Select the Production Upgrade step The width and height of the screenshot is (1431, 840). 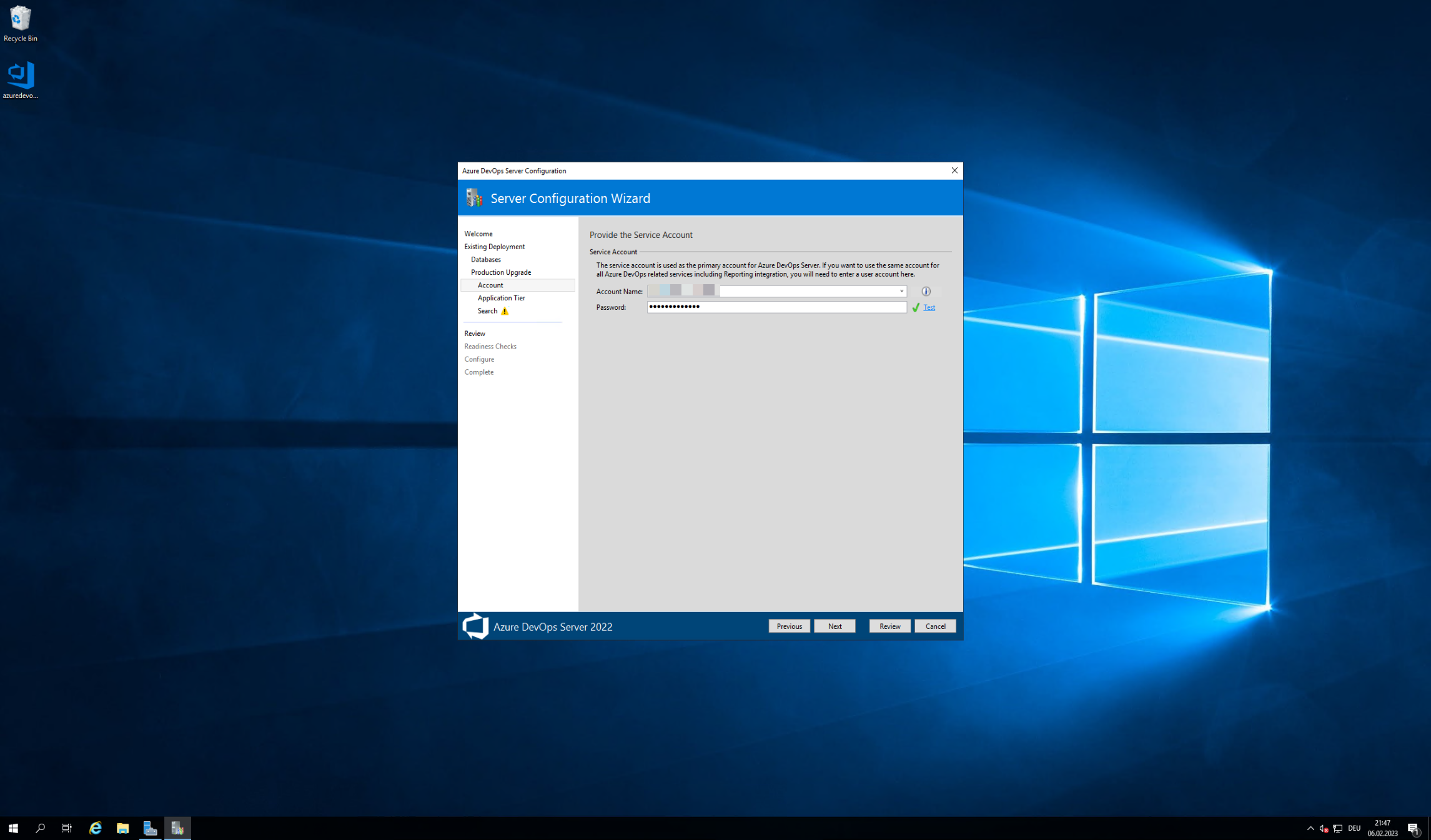coord(501,272)
